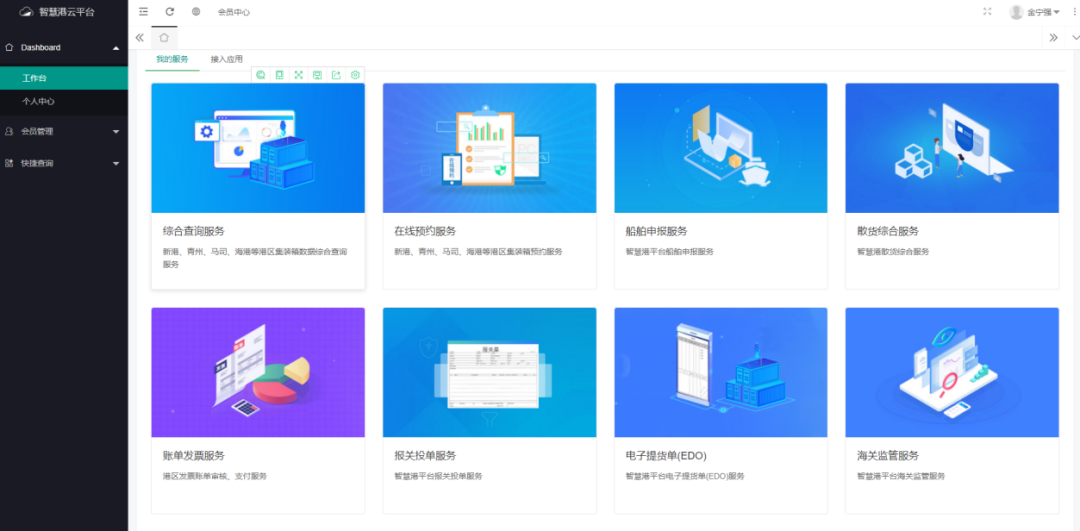Switch to 接入应用 tab
Screen dimensions: 1080x531
[x=227, y=59]
